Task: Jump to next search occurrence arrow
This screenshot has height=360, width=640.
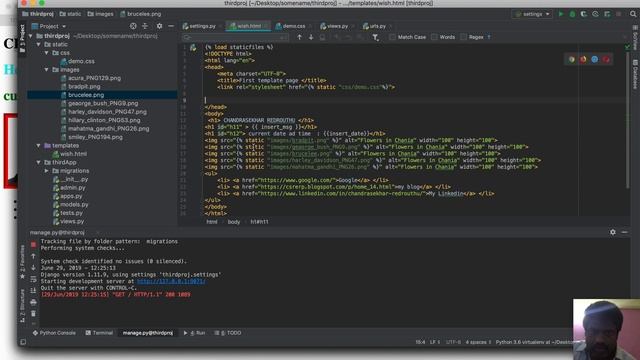Action: 311,37
